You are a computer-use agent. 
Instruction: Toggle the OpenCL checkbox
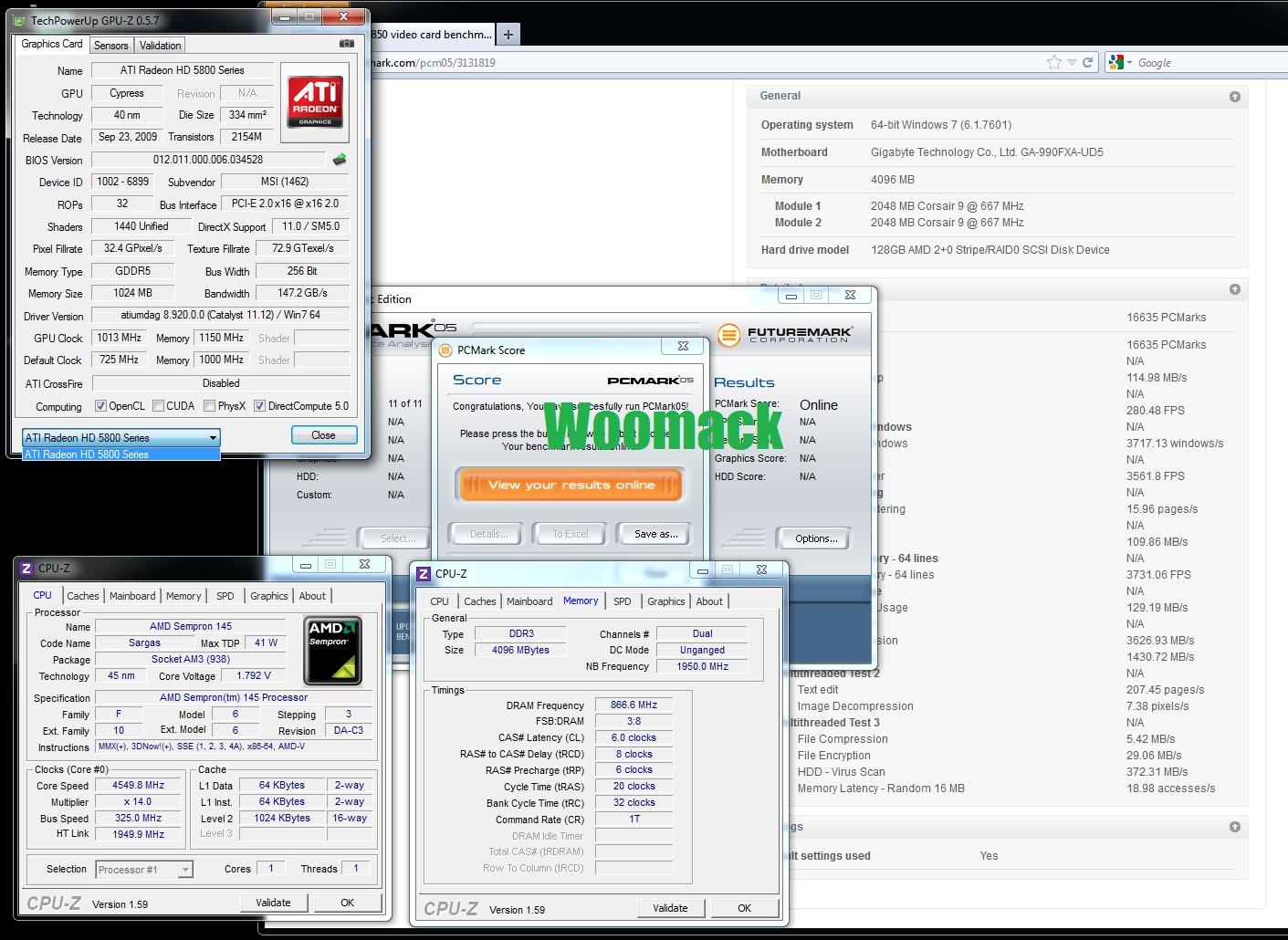pos(100,406)
